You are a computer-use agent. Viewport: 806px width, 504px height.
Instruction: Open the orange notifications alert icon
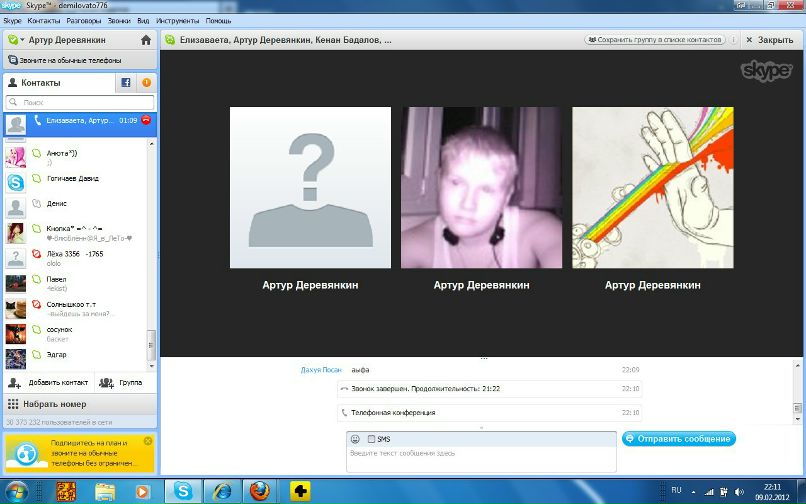147,83
